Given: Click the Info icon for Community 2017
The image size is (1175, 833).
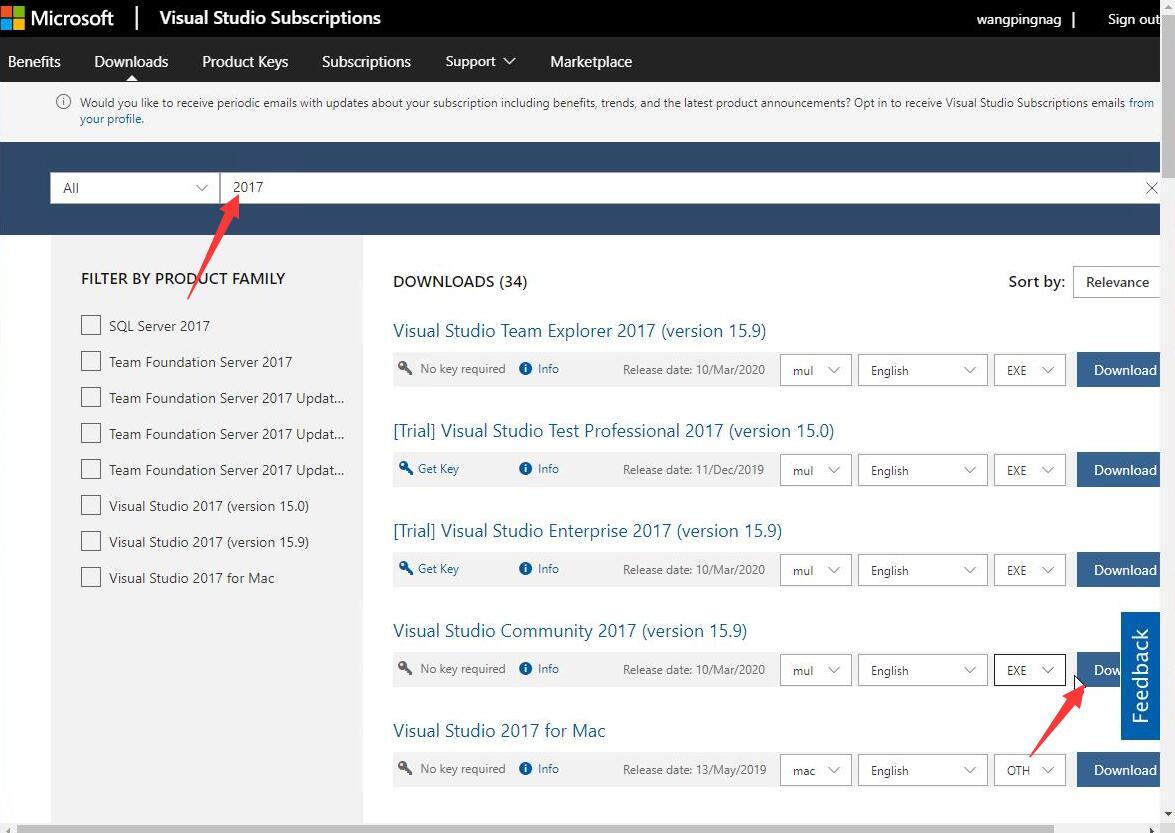Looking at the screenshot, I should (526, 669).
